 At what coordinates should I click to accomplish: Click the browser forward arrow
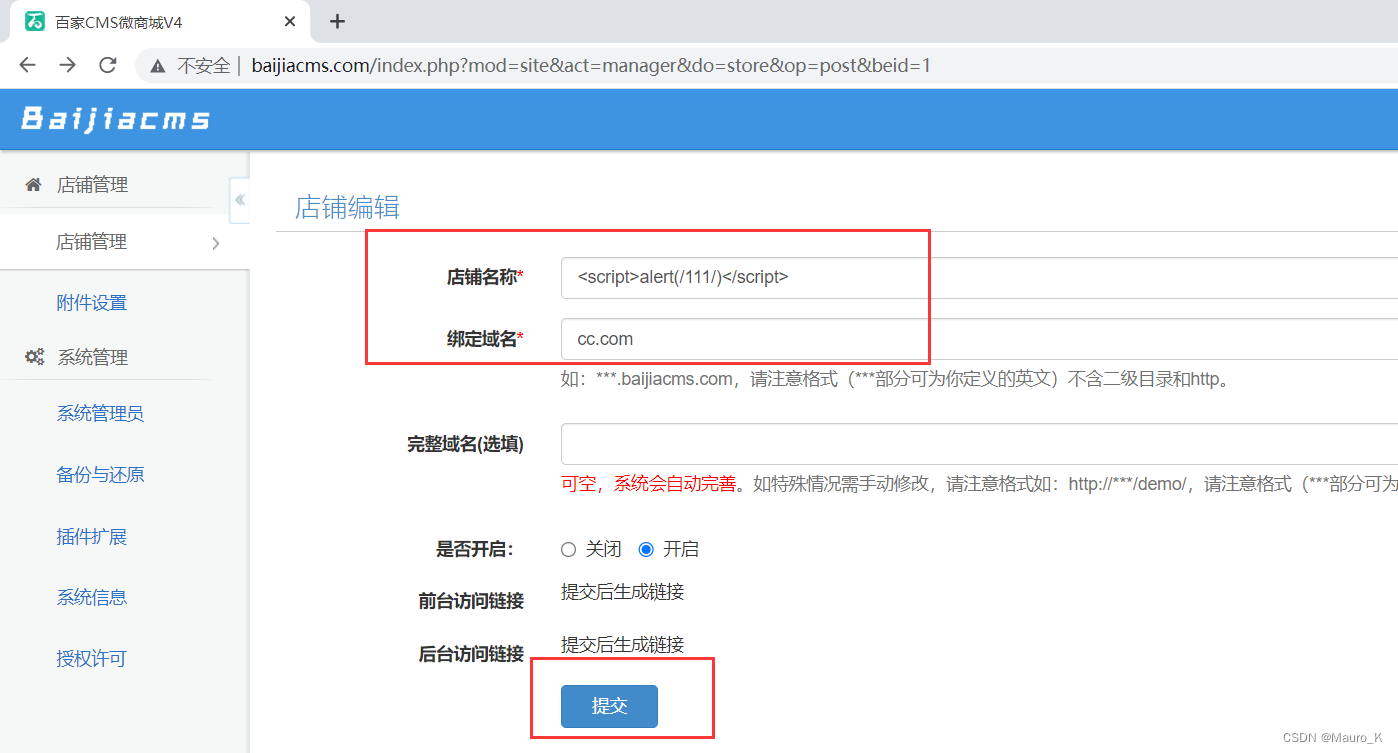coord(67,65)
